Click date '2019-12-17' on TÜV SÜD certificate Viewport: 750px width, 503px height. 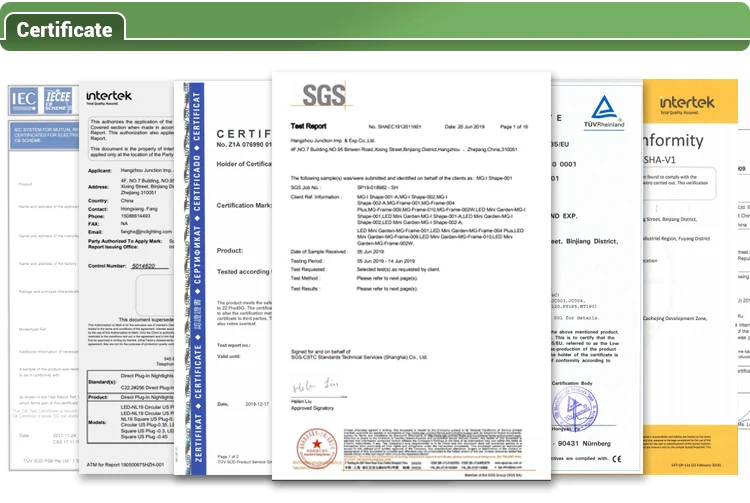point(257,404)
